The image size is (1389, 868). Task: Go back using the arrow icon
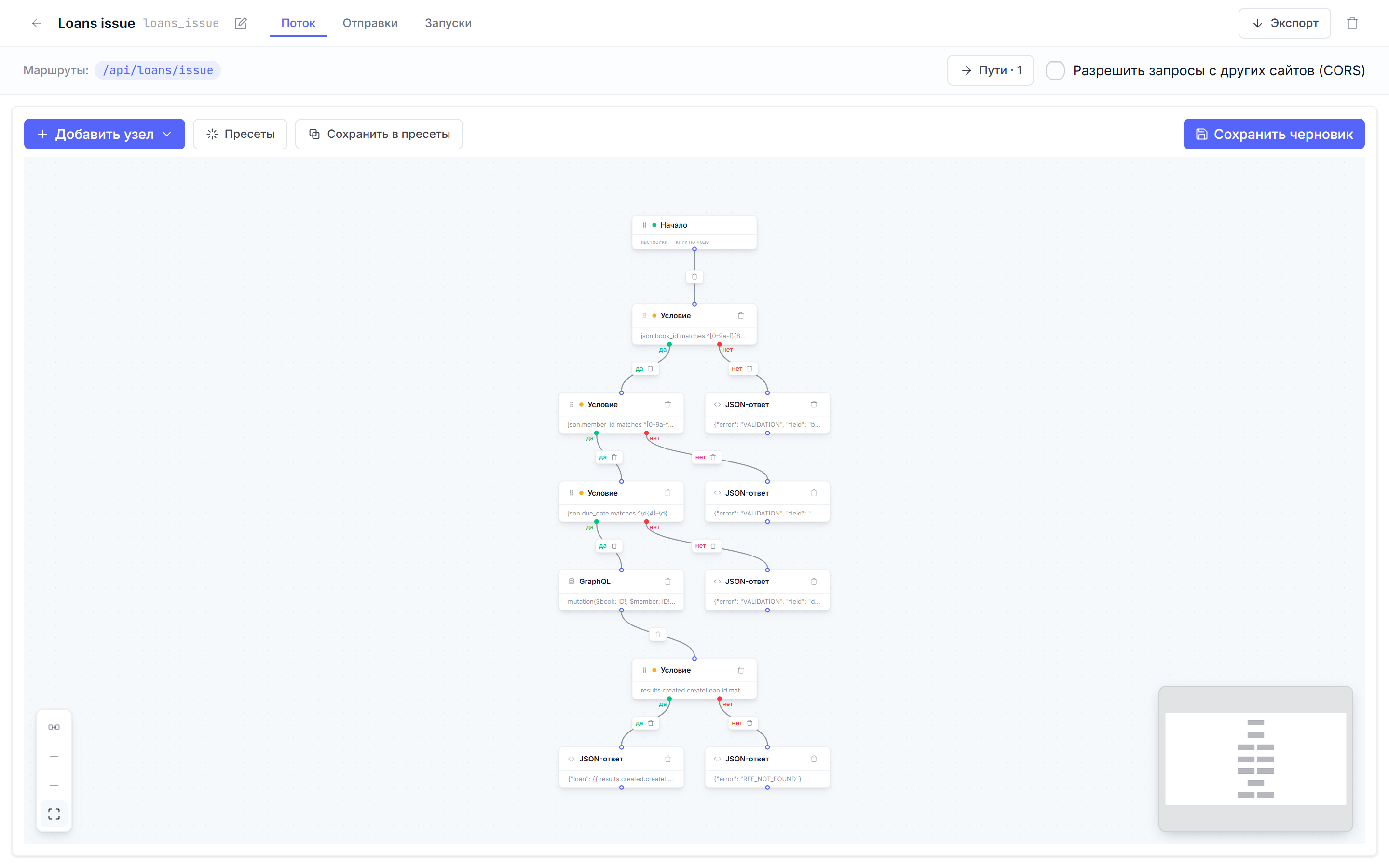tap(37, 23)
